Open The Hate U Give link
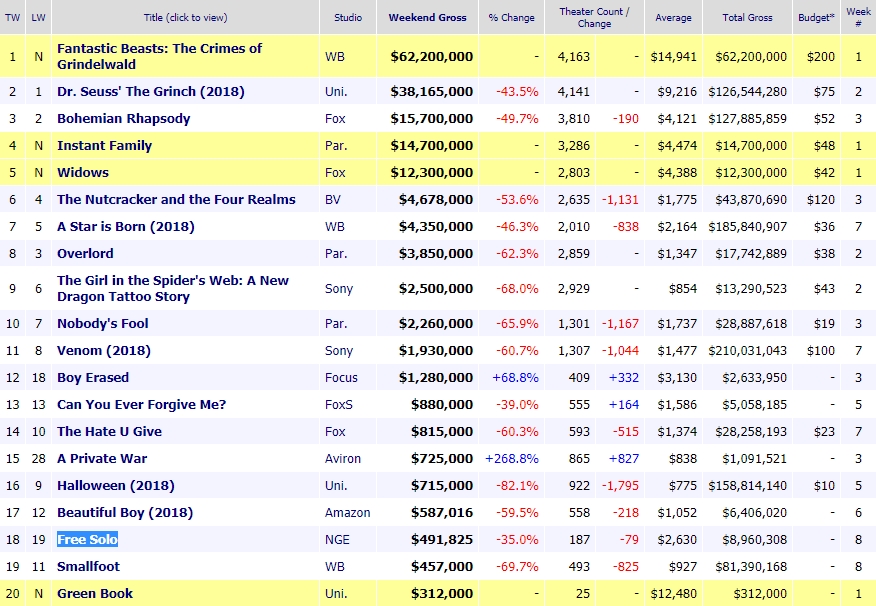Viewport: 876px width, 606px height. coord(110,432)
